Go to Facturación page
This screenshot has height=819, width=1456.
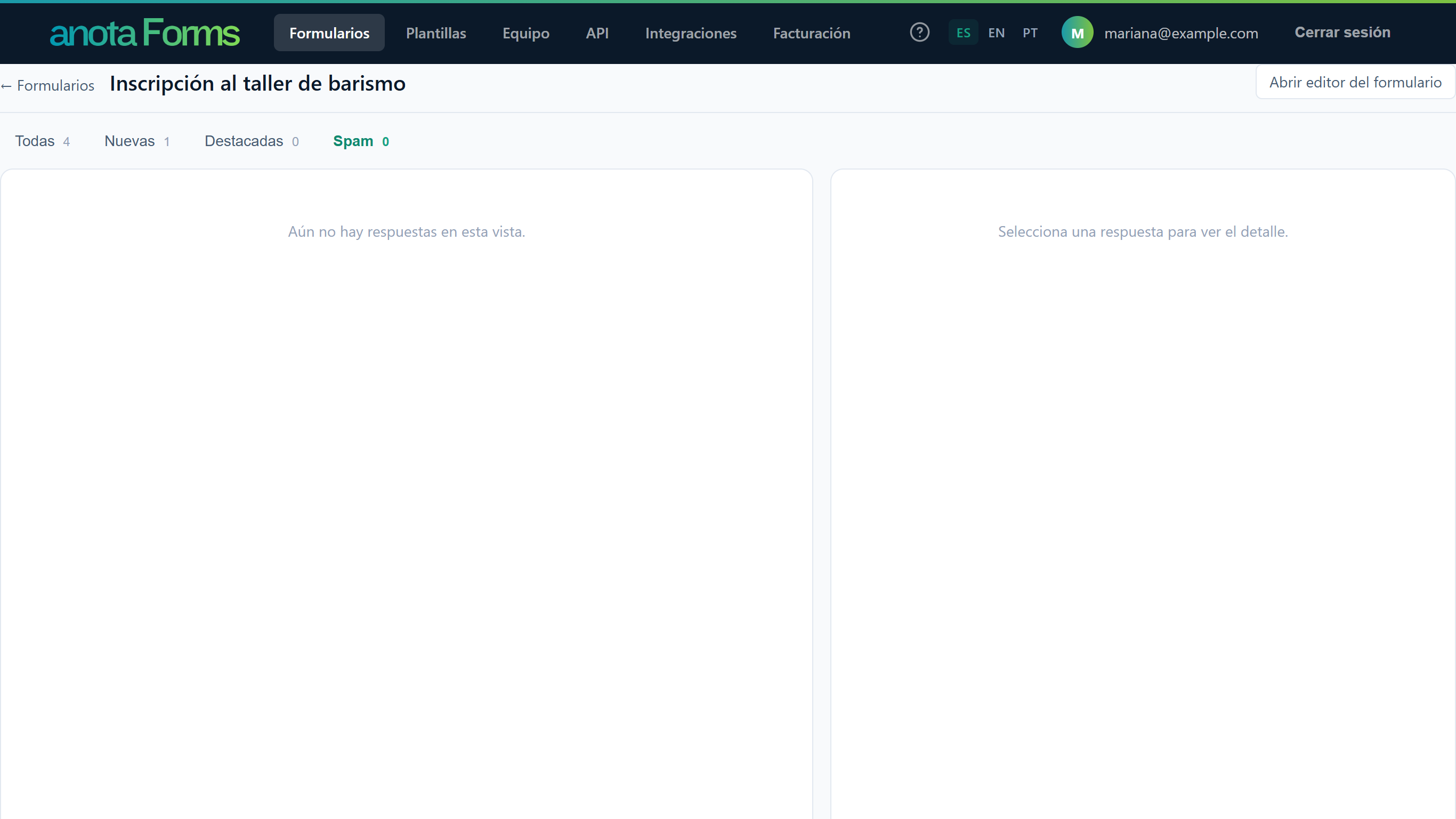click(811, 33)
